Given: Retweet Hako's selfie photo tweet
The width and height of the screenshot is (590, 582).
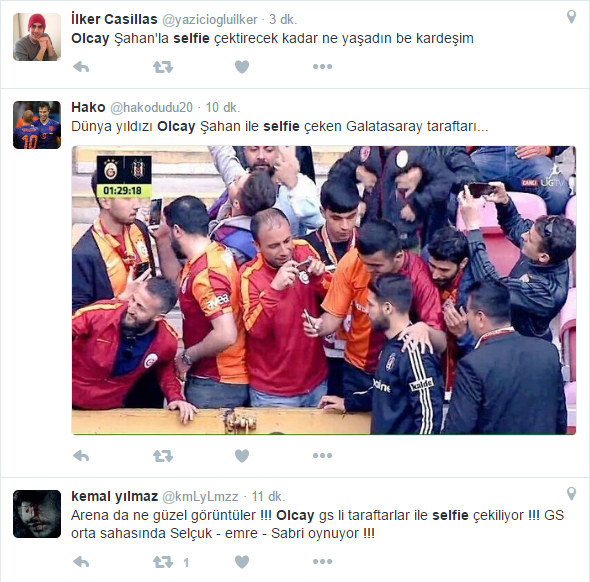Looking at the screenshot, I should (x=163, y=456).
